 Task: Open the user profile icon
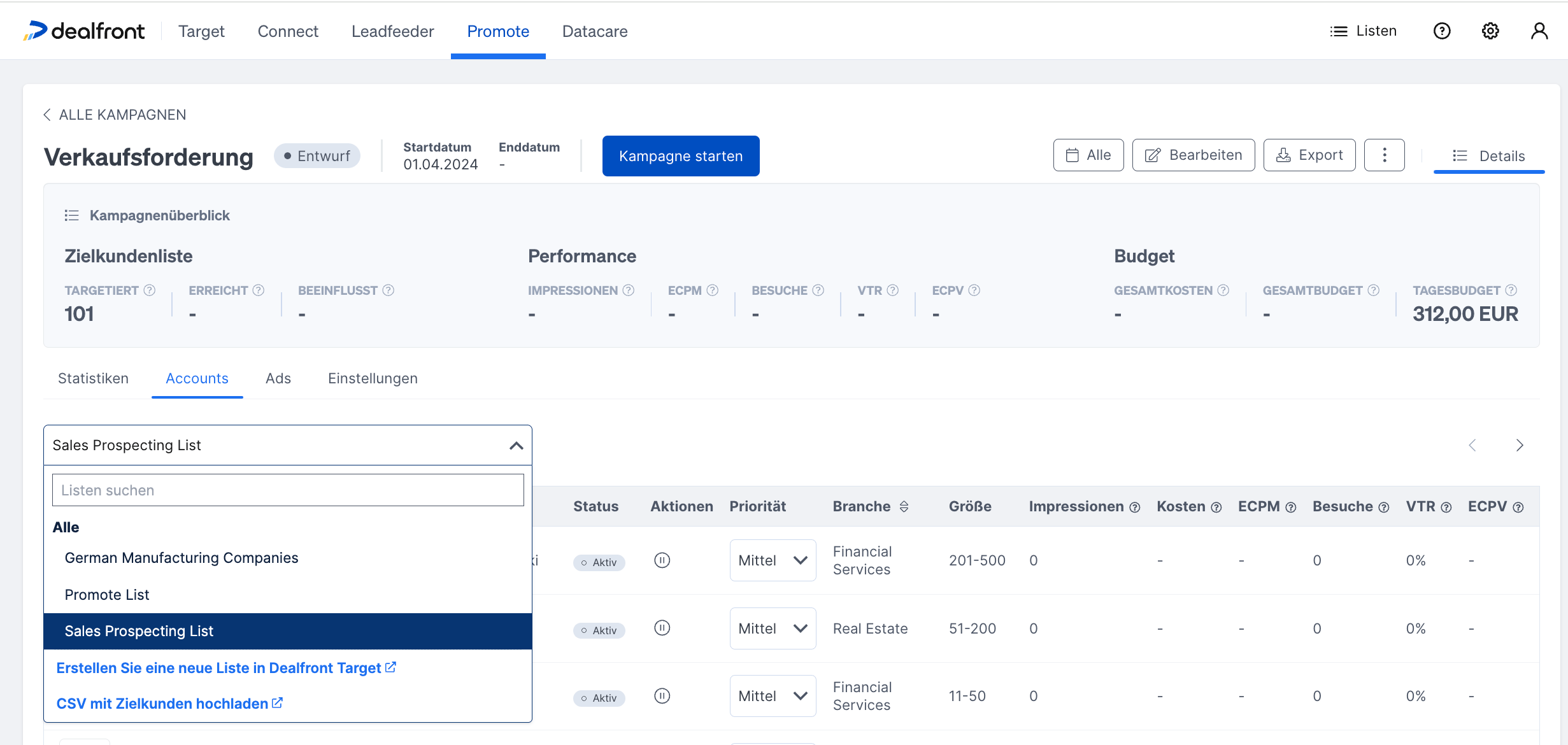click(x=1539, y=31)
